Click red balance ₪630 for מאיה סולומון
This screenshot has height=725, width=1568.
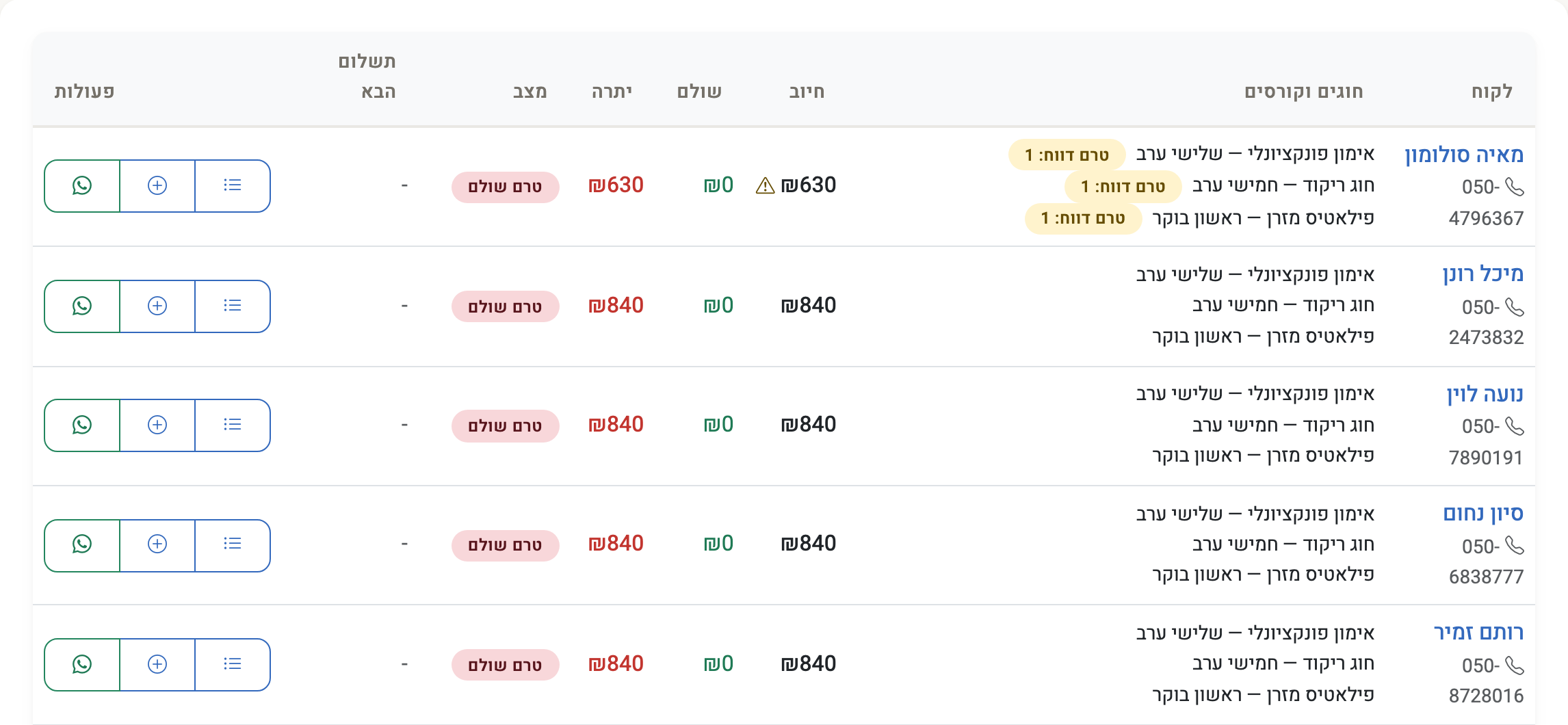[x=616, y=185]
